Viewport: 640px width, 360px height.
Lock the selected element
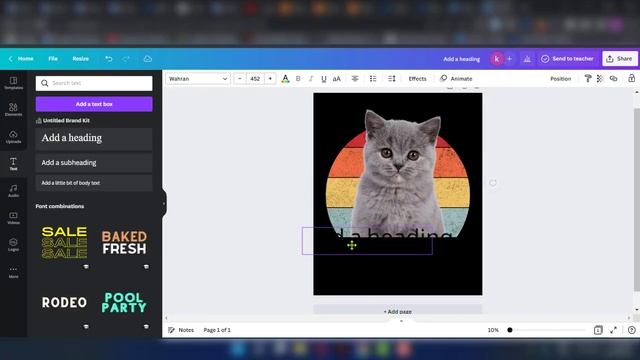[x=631, y=78]
